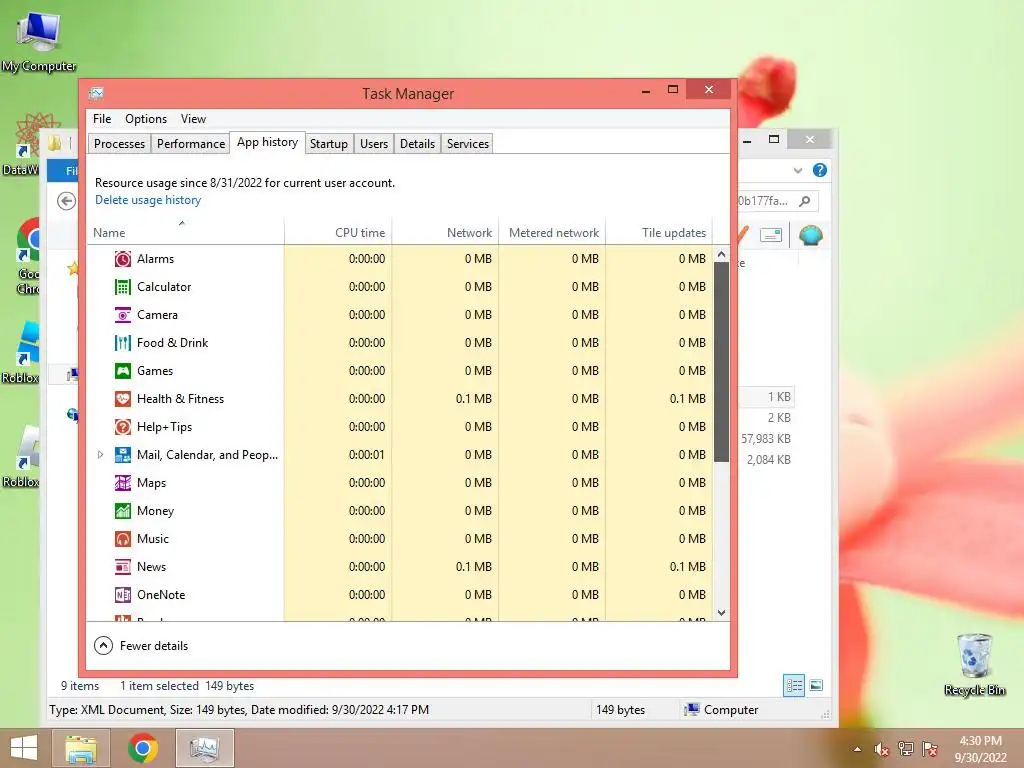Switch to the Users tab
The width and height of the screenshot is (1024, 768).
coord(374,144)
